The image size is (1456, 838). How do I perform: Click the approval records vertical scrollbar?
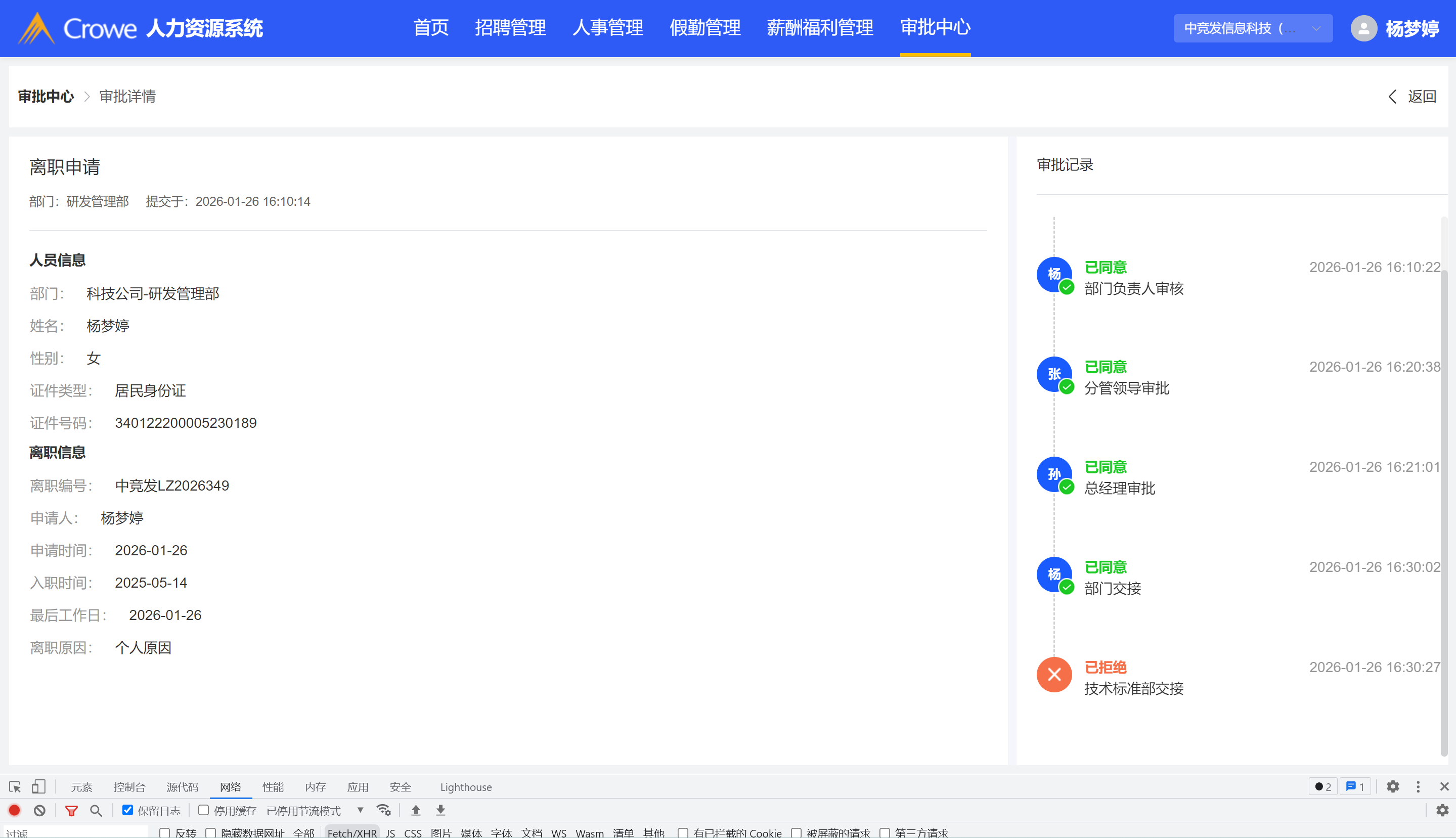1443,506
